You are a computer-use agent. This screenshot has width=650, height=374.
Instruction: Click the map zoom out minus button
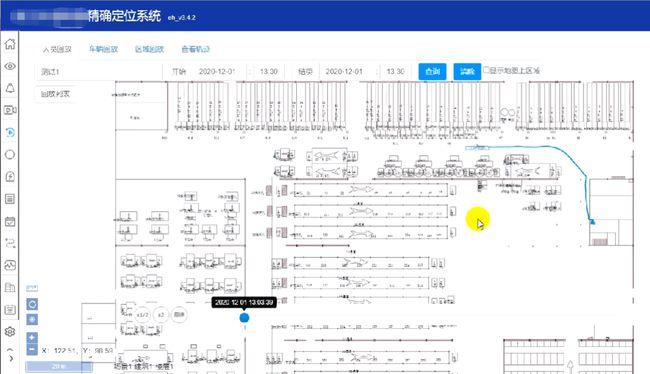pos(32,349)
